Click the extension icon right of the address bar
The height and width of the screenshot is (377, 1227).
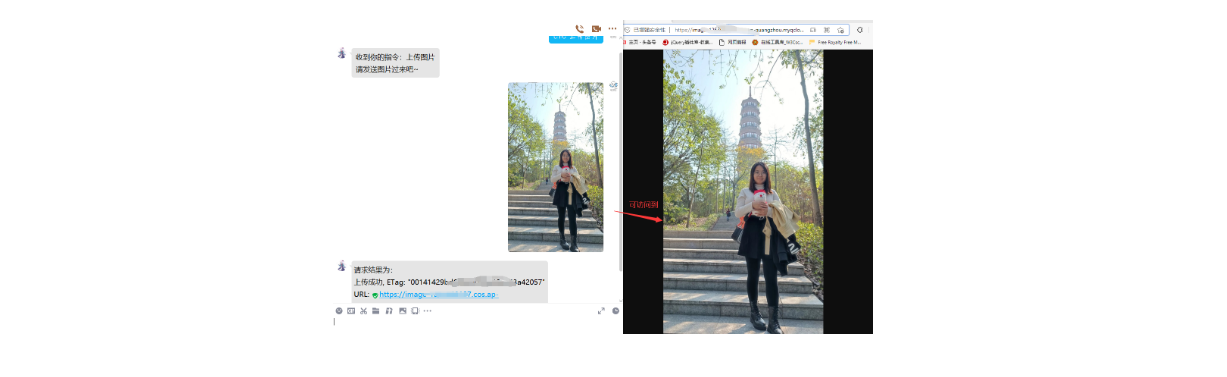coord(860,30)
